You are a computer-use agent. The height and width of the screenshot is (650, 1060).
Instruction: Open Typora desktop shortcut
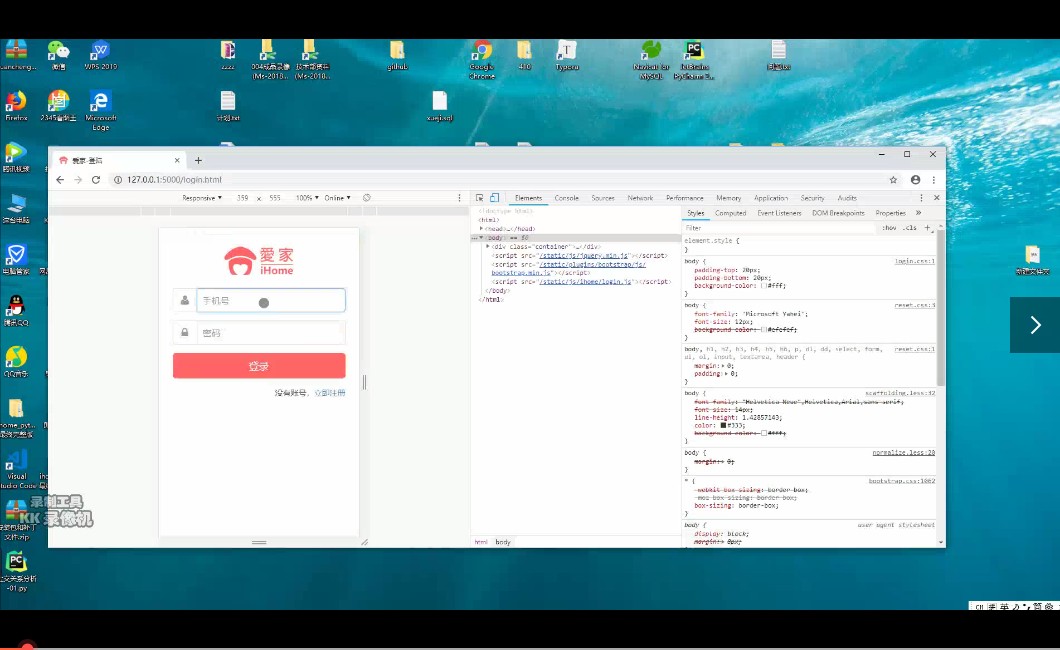click(x=567, y=55)
